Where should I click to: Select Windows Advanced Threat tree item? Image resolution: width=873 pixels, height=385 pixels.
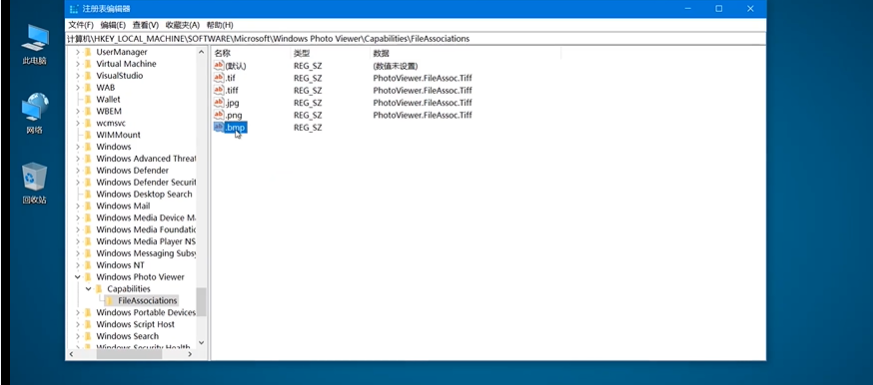146,159
